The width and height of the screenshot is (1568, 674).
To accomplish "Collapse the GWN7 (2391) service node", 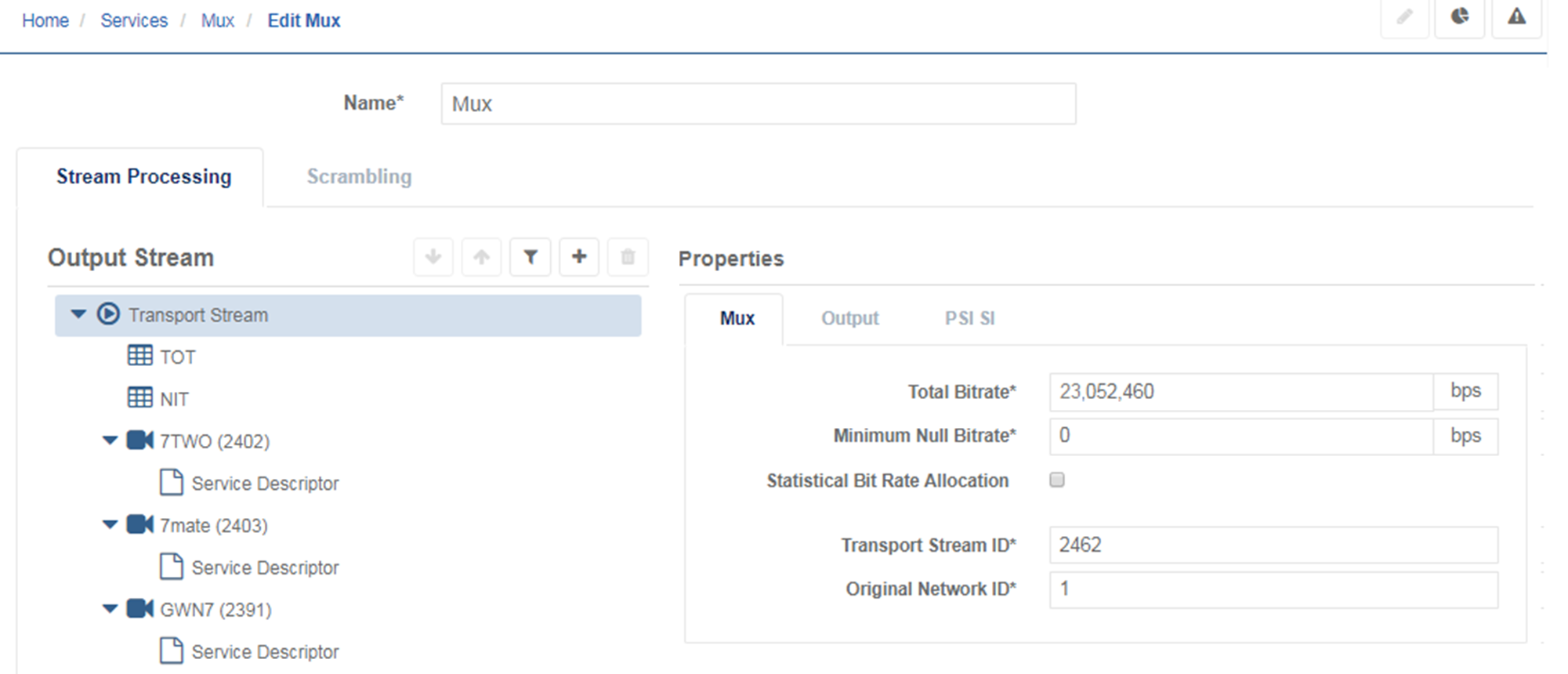I will tap(110, 609).
